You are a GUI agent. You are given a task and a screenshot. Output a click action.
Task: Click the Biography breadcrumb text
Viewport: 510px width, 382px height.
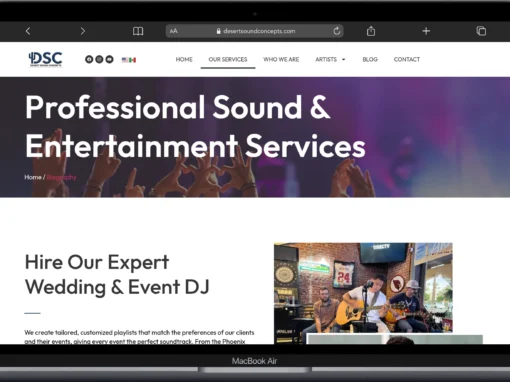61,177
